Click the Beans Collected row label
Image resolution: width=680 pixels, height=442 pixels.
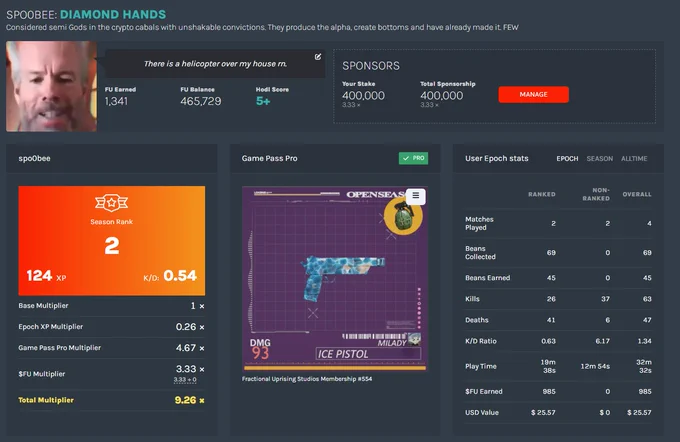(x=480, y=252)
